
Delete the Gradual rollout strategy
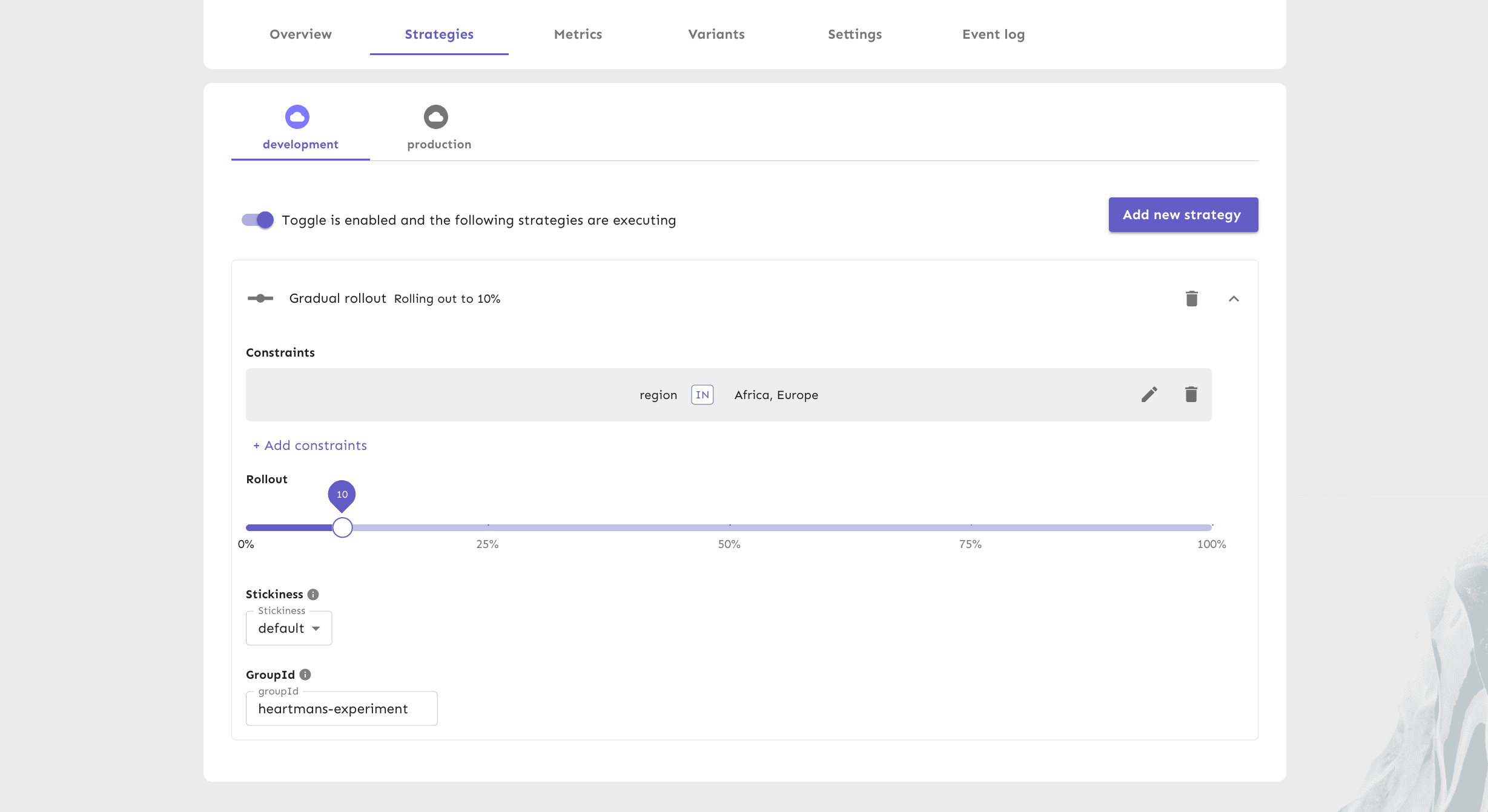(x=1191, y=299)
